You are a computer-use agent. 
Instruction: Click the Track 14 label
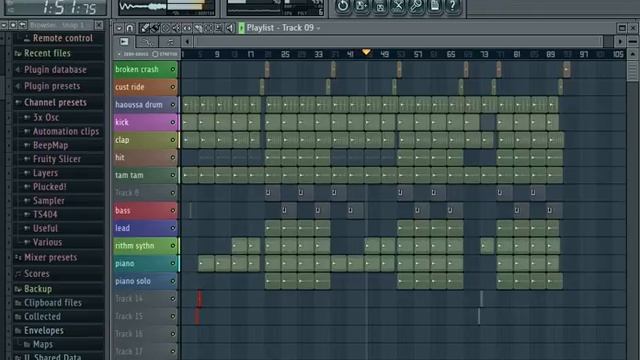click(129, 299)
